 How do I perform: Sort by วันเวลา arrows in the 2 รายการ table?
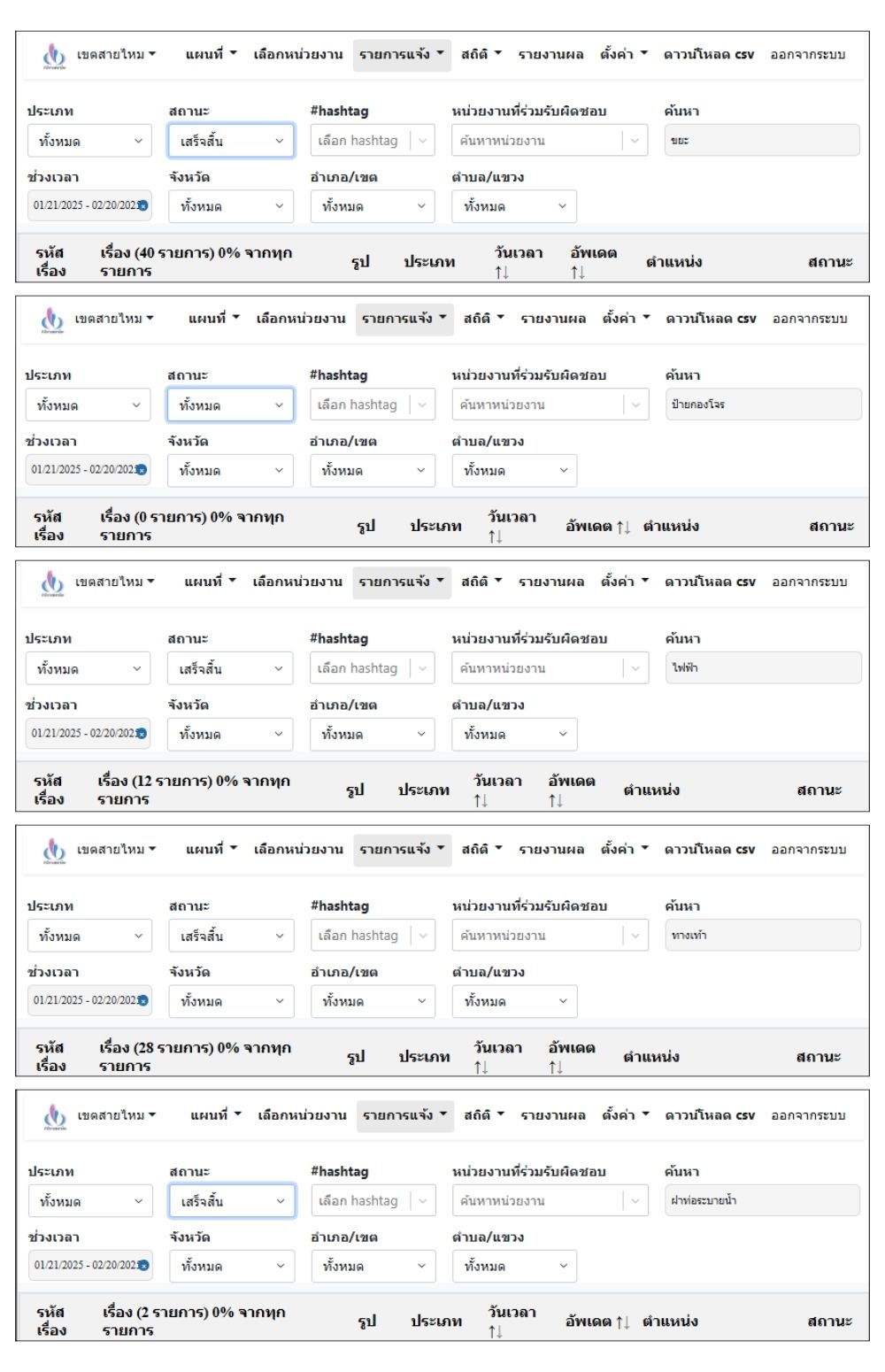496,1331
